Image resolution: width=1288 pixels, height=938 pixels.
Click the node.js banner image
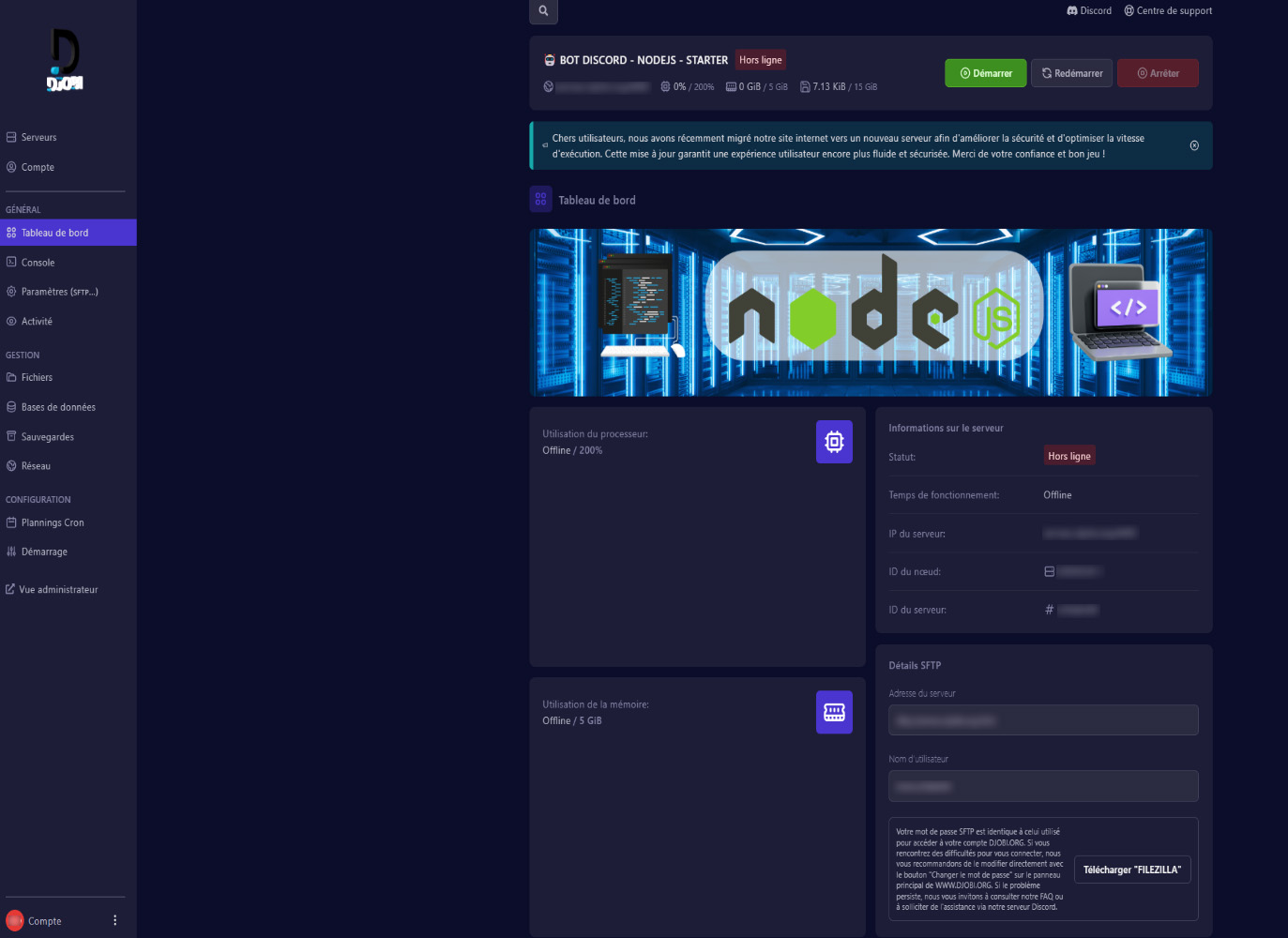point(871,312)
